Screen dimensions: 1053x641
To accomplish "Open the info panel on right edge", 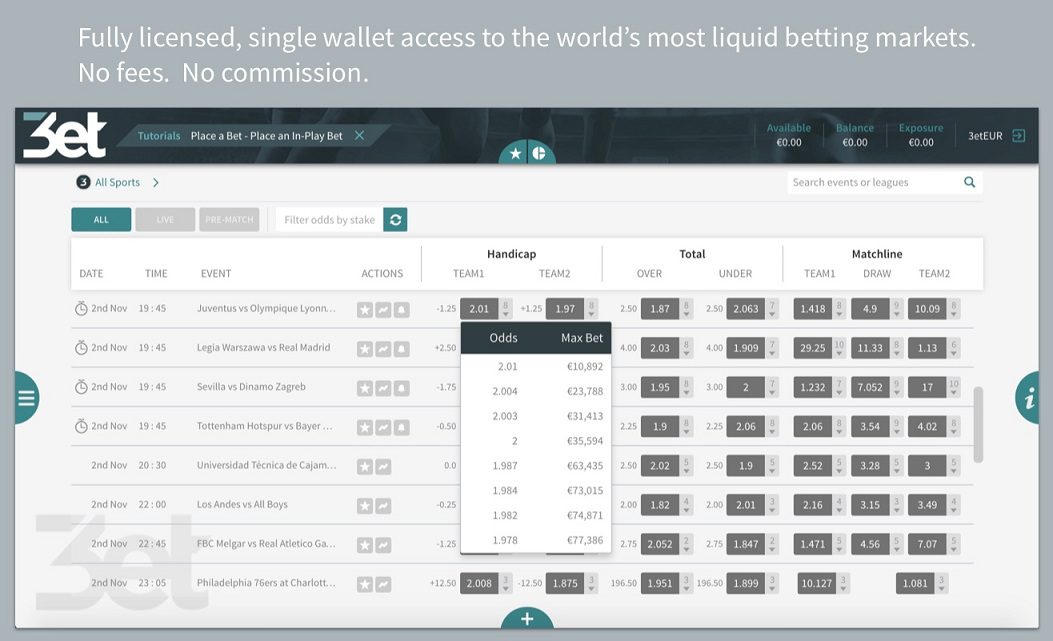I will (x=1027, y=398).
